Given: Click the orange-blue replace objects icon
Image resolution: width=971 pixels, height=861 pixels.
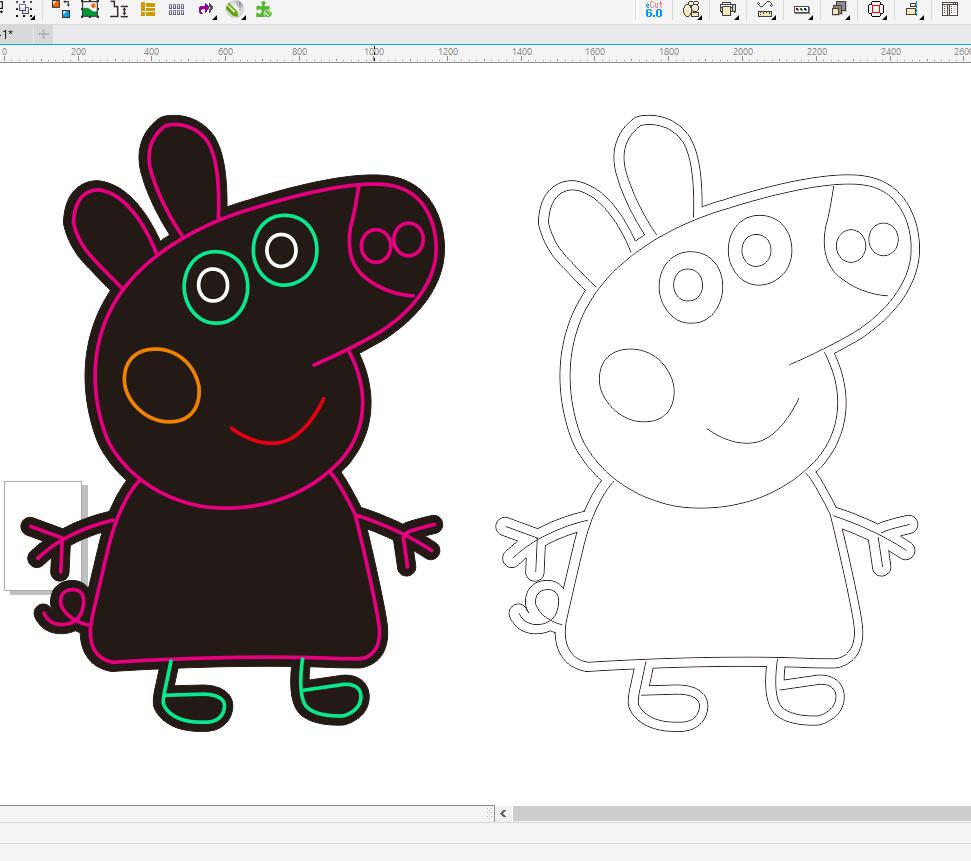Looking at the screenshot, I should click(x=61, y=9).
